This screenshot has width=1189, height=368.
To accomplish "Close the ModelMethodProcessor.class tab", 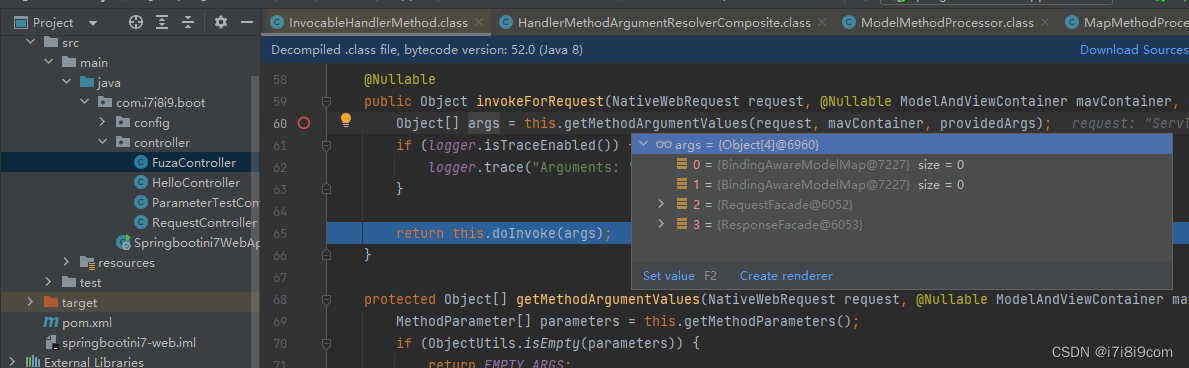I will pyautogui.click(x=1045, y=23).
